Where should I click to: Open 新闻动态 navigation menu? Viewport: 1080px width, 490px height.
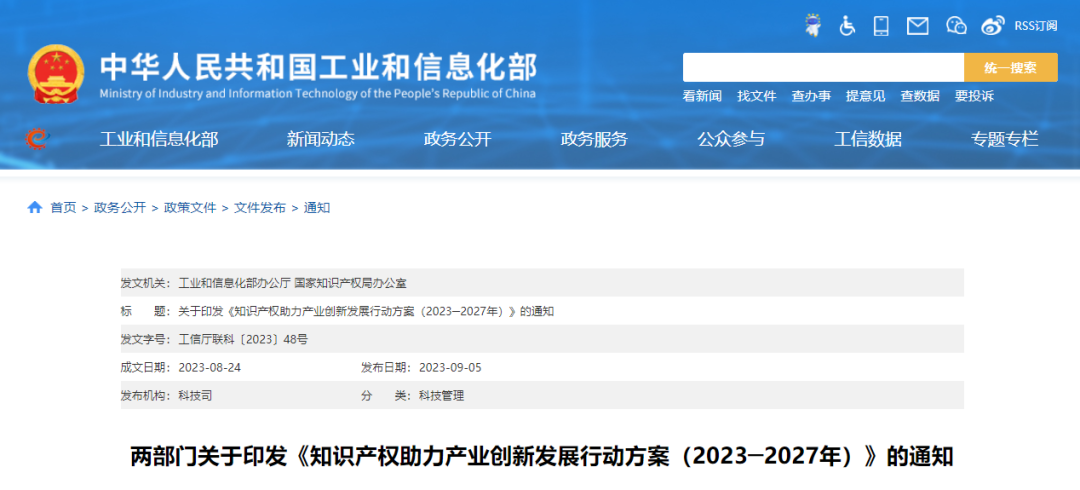tap(321, 139)
